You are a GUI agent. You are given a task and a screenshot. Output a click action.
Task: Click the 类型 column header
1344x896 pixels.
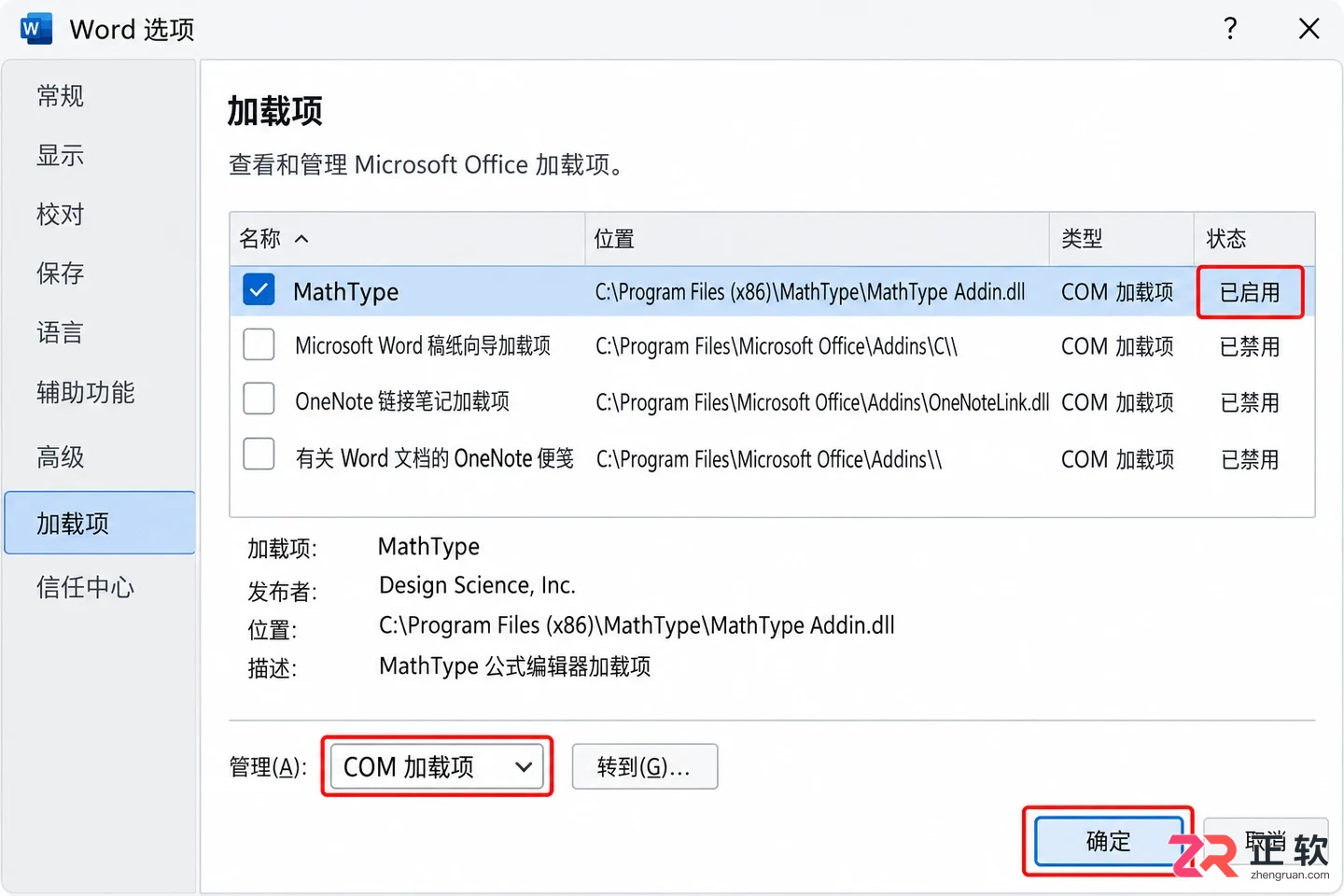click(1122, 239)
